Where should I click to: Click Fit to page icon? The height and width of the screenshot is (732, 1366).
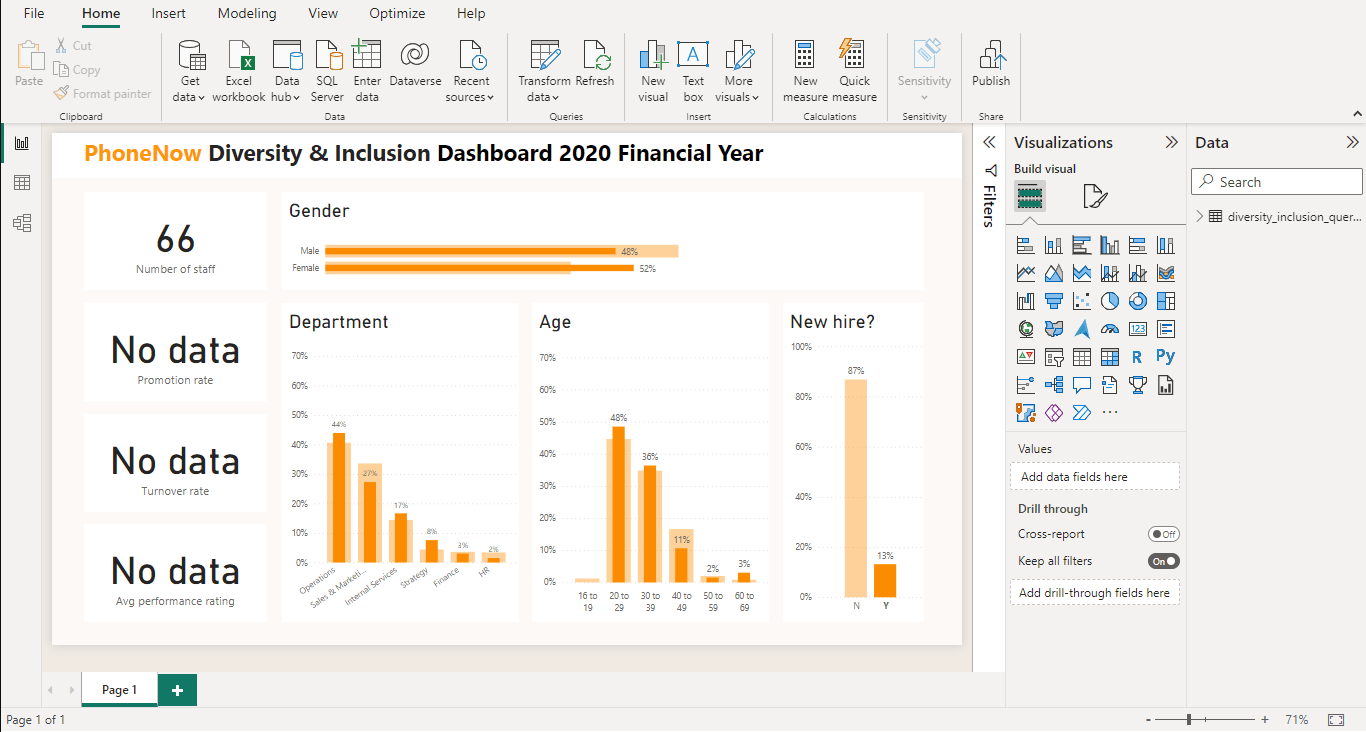(1336, 720)
